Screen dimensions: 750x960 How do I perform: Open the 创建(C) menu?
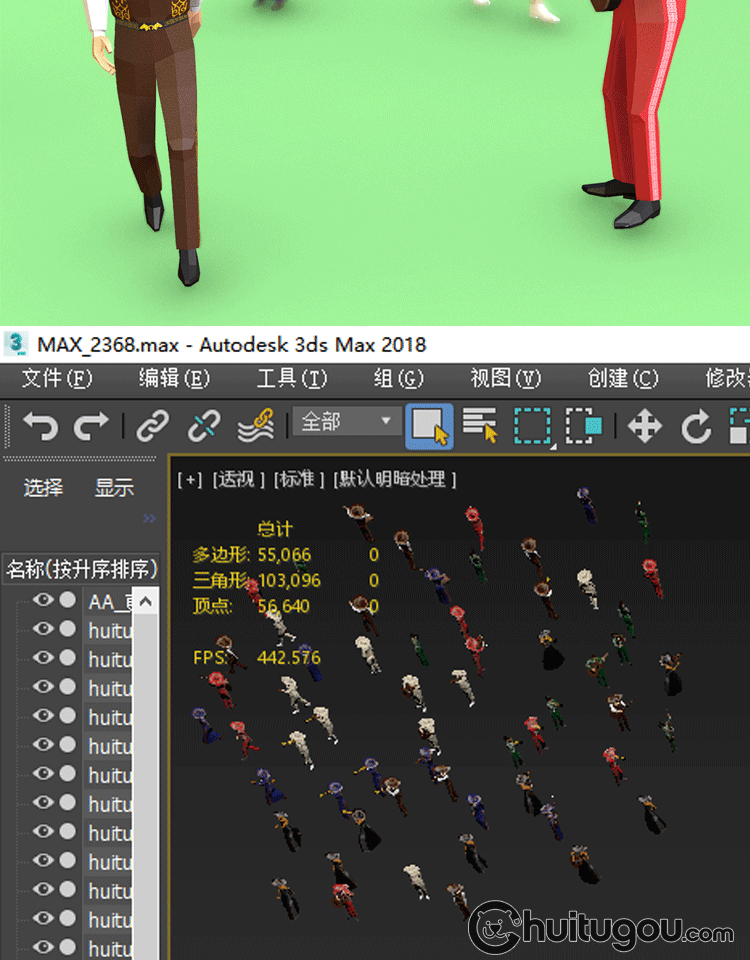pyautogui.click(x=623, y=378)
